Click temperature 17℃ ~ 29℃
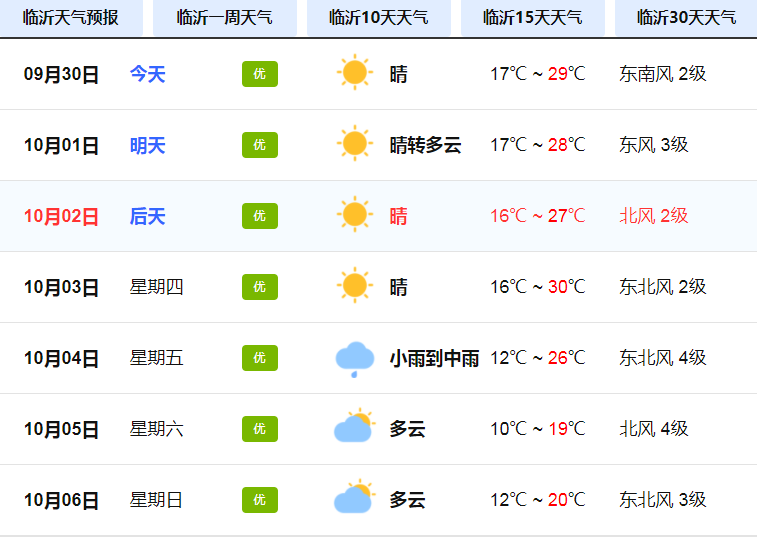The image size is (757, 537). pos(538,74)
